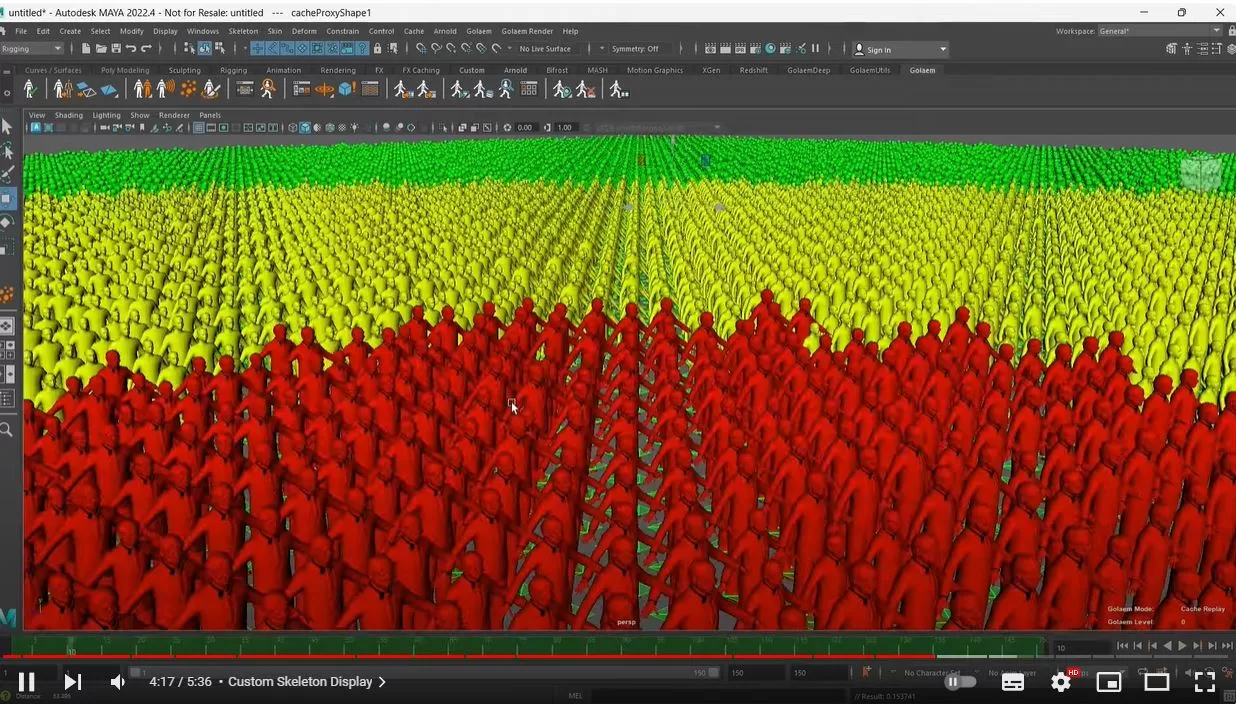
Task: Open YouTube settings gear
Action: point(1060,682)
